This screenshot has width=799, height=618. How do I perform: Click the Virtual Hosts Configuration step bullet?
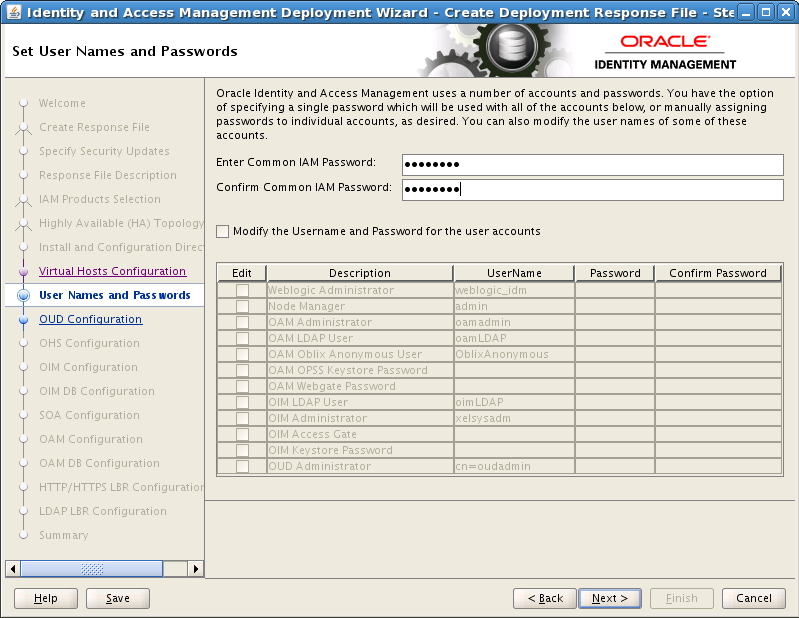coord(23,272)
